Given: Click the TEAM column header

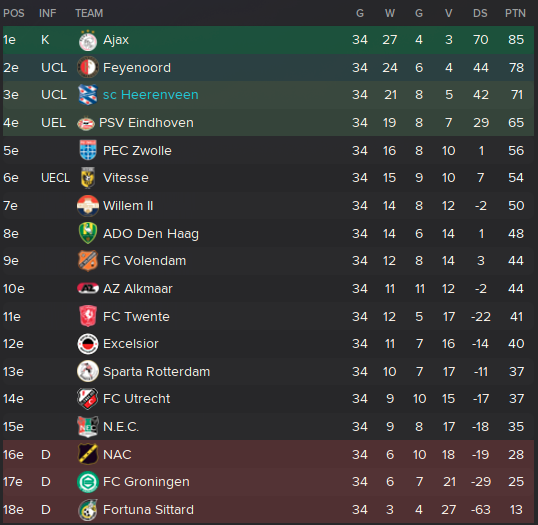Looking at the screenshot, I should [x=89, y=13].
